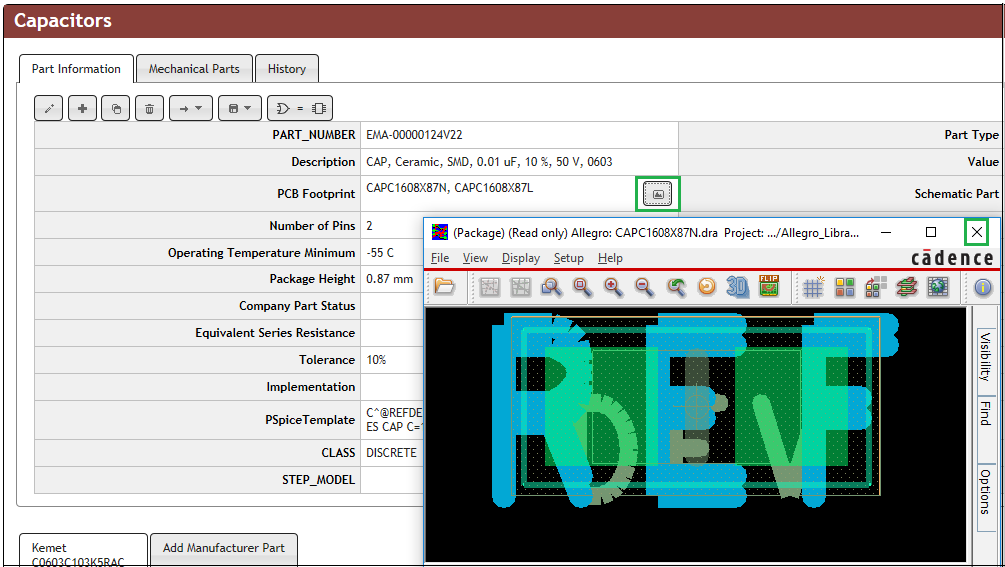Maximize the Allegro viewer window

(931, 232)
